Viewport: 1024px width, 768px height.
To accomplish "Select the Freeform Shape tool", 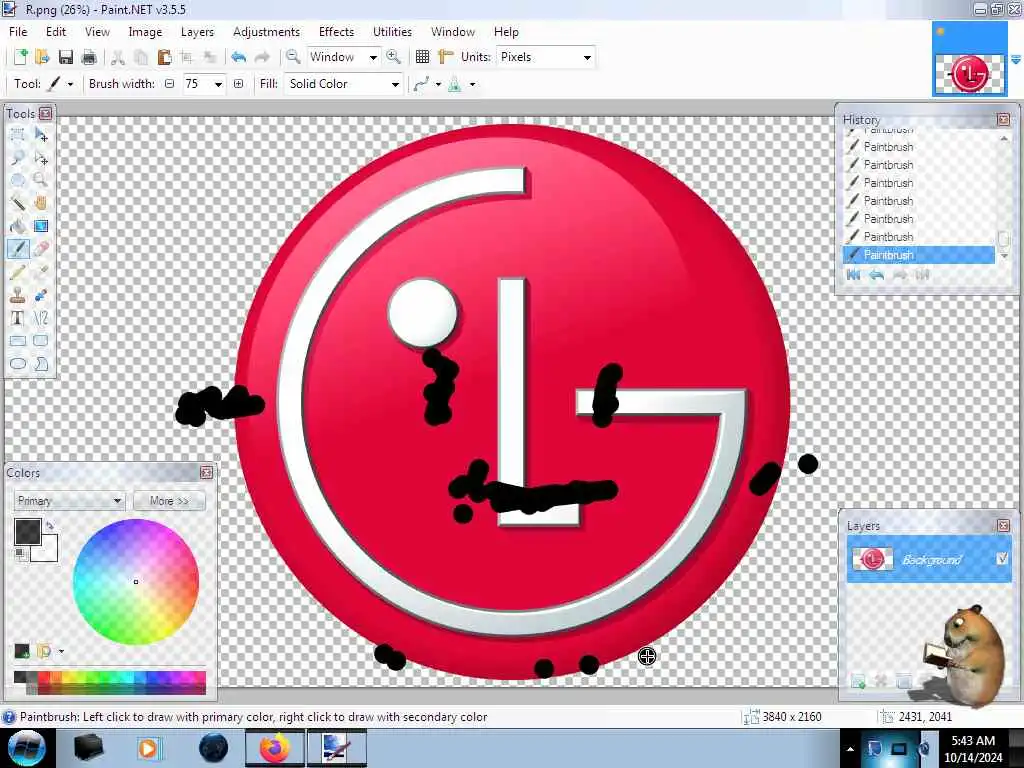I will 40,364.
